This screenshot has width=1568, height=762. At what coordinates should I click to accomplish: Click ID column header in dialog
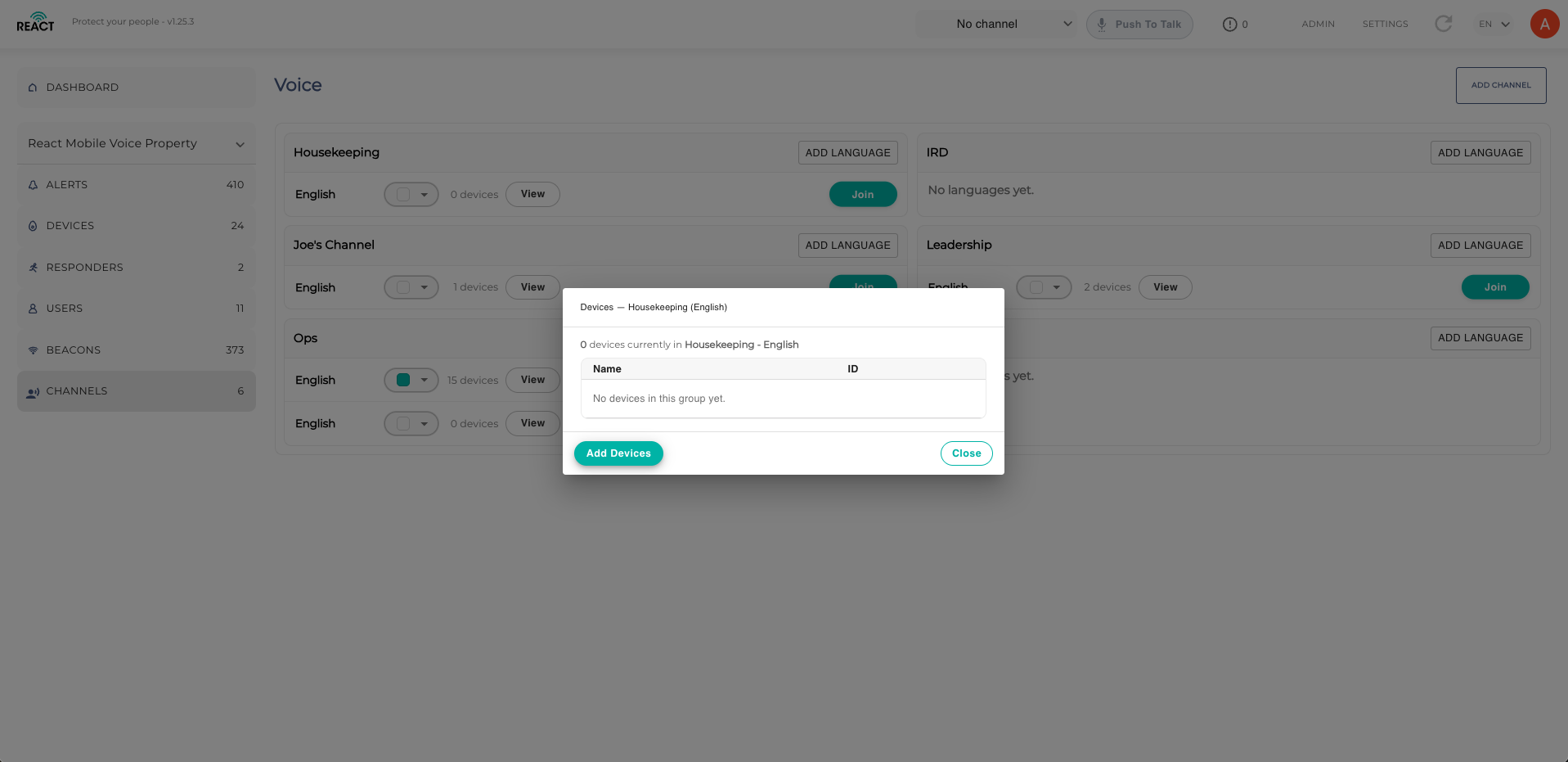(x=852, y=369)
